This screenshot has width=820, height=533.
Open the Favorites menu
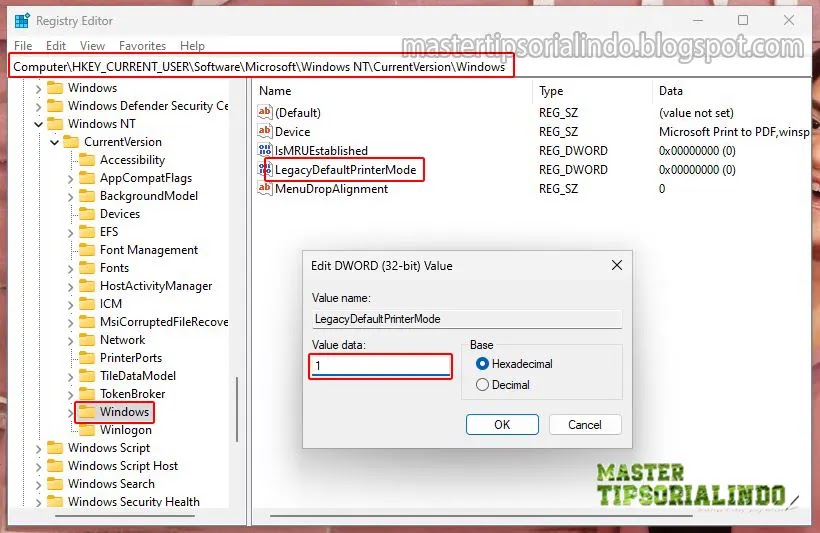pyautogui.click(x=142, y=46)
